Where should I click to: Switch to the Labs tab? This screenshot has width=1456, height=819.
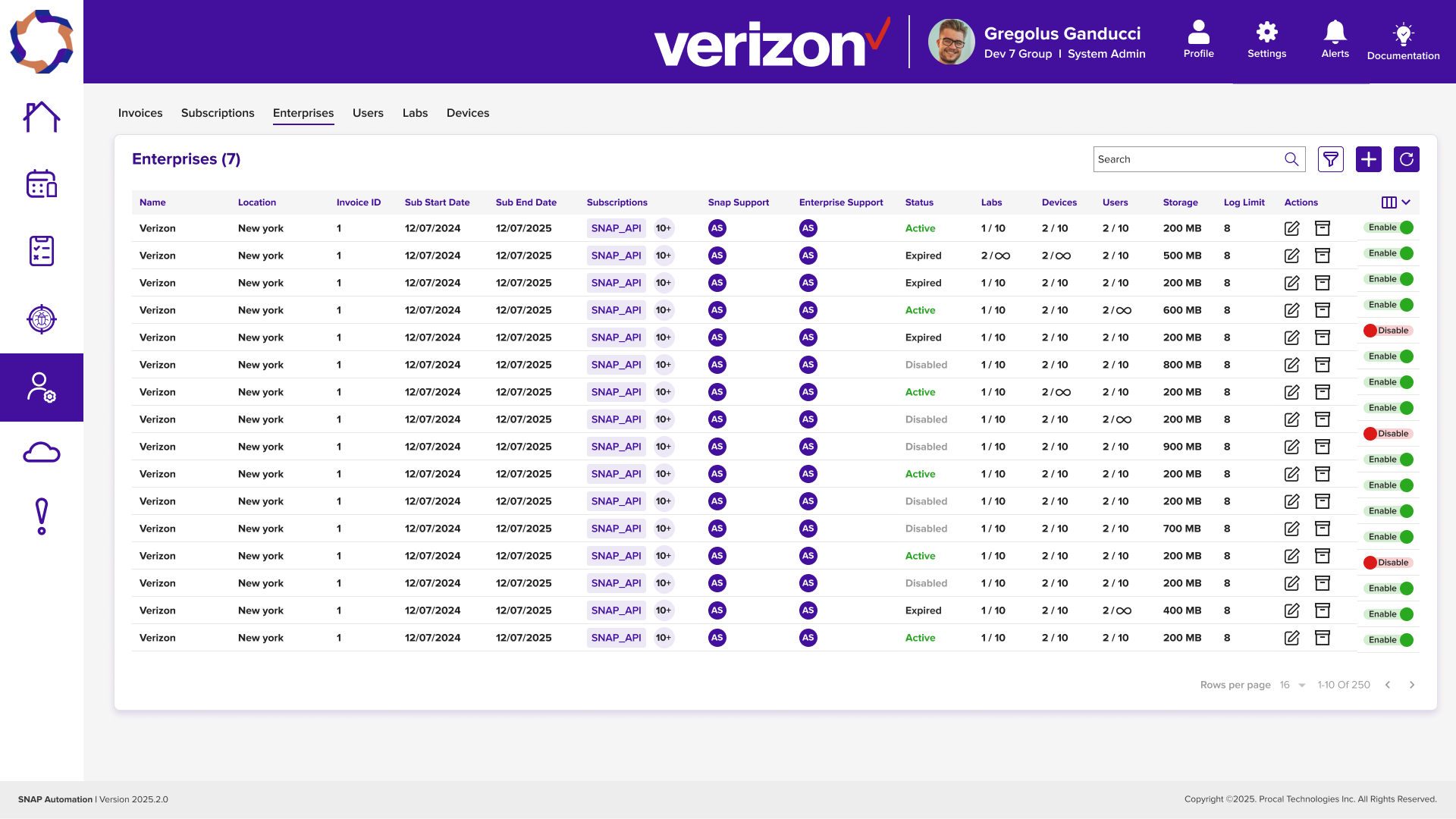pyautogui.click(x=415, y=113)
